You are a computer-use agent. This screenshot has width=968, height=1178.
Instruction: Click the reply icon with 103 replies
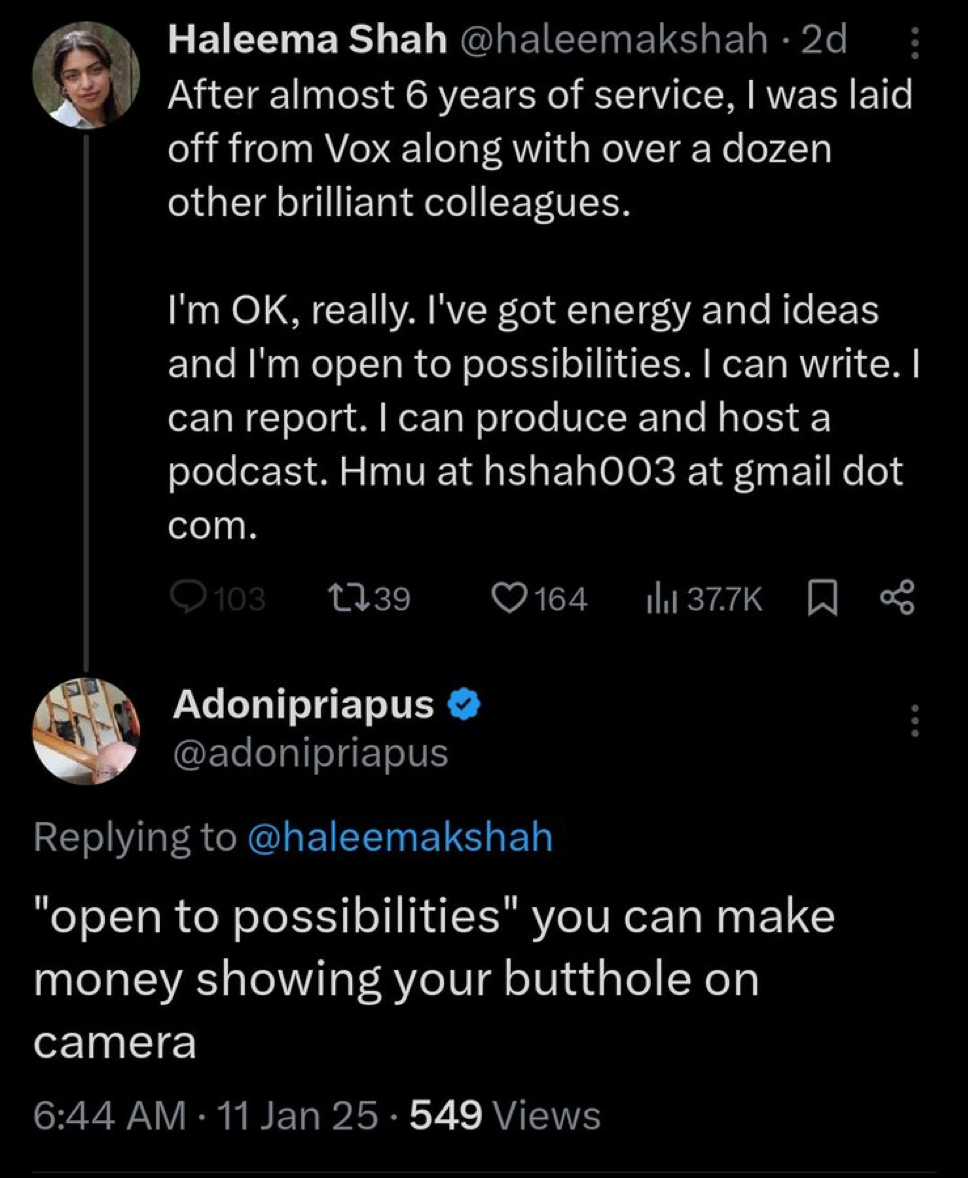[190, 598]
